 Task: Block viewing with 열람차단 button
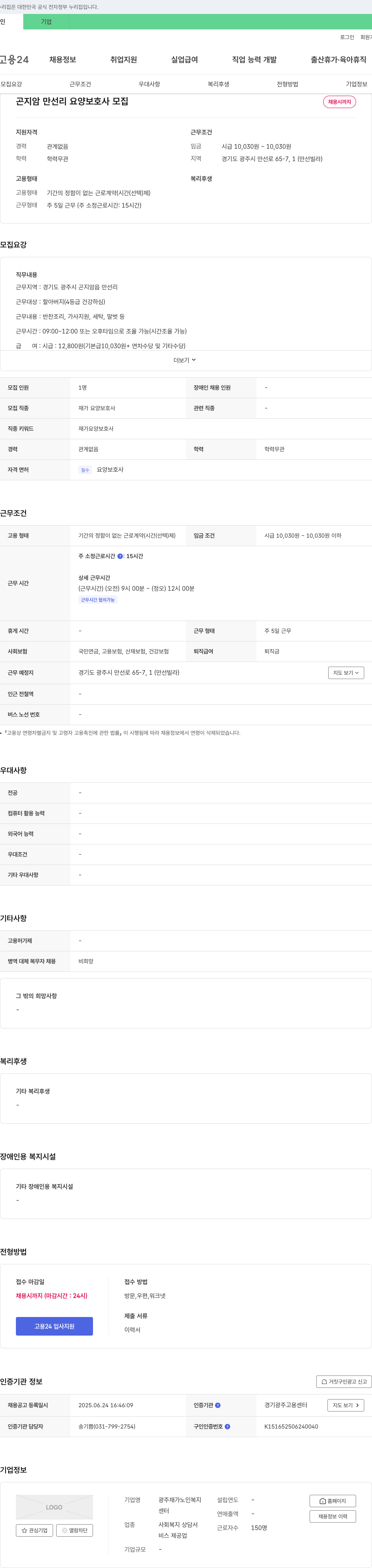click(x=74, y=1530)
